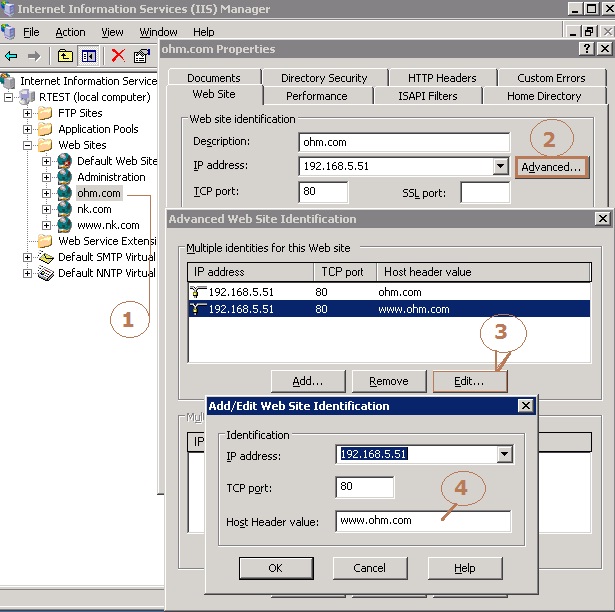Click the www.nk.com site globe icon
This screenshot has height=612, width=615.
(x=64, y=225)
